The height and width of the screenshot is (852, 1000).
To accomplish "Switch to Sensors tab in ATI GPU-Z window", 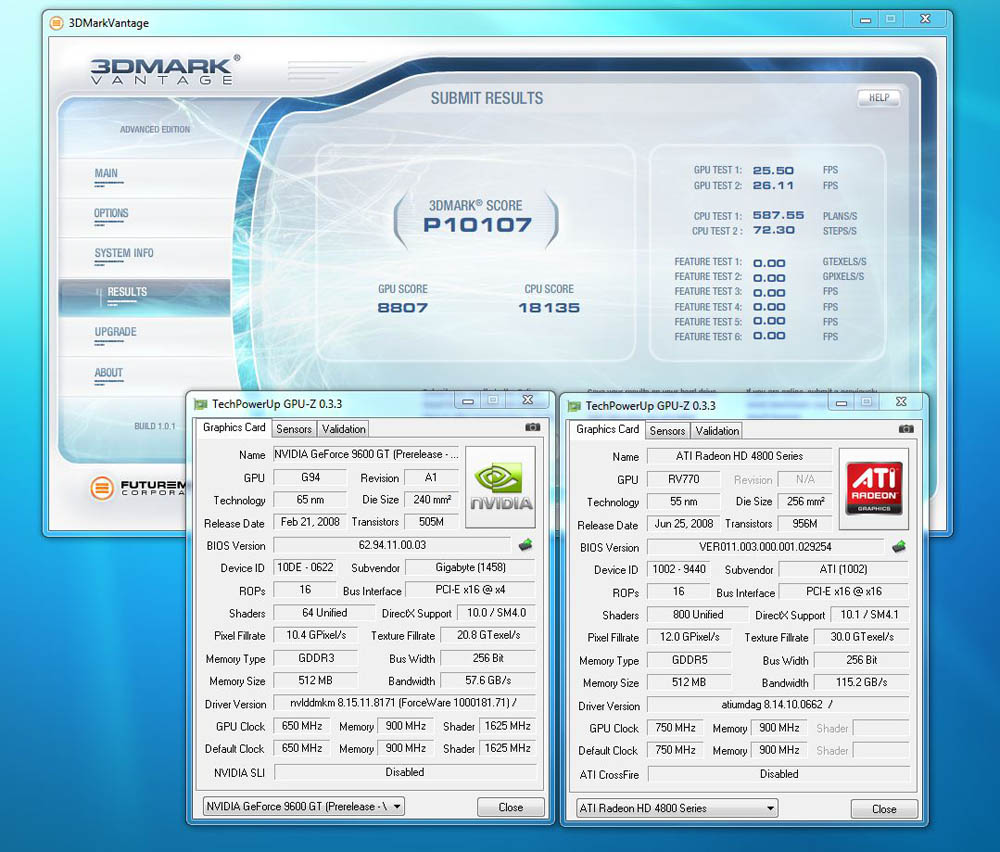I will [667, 431].
